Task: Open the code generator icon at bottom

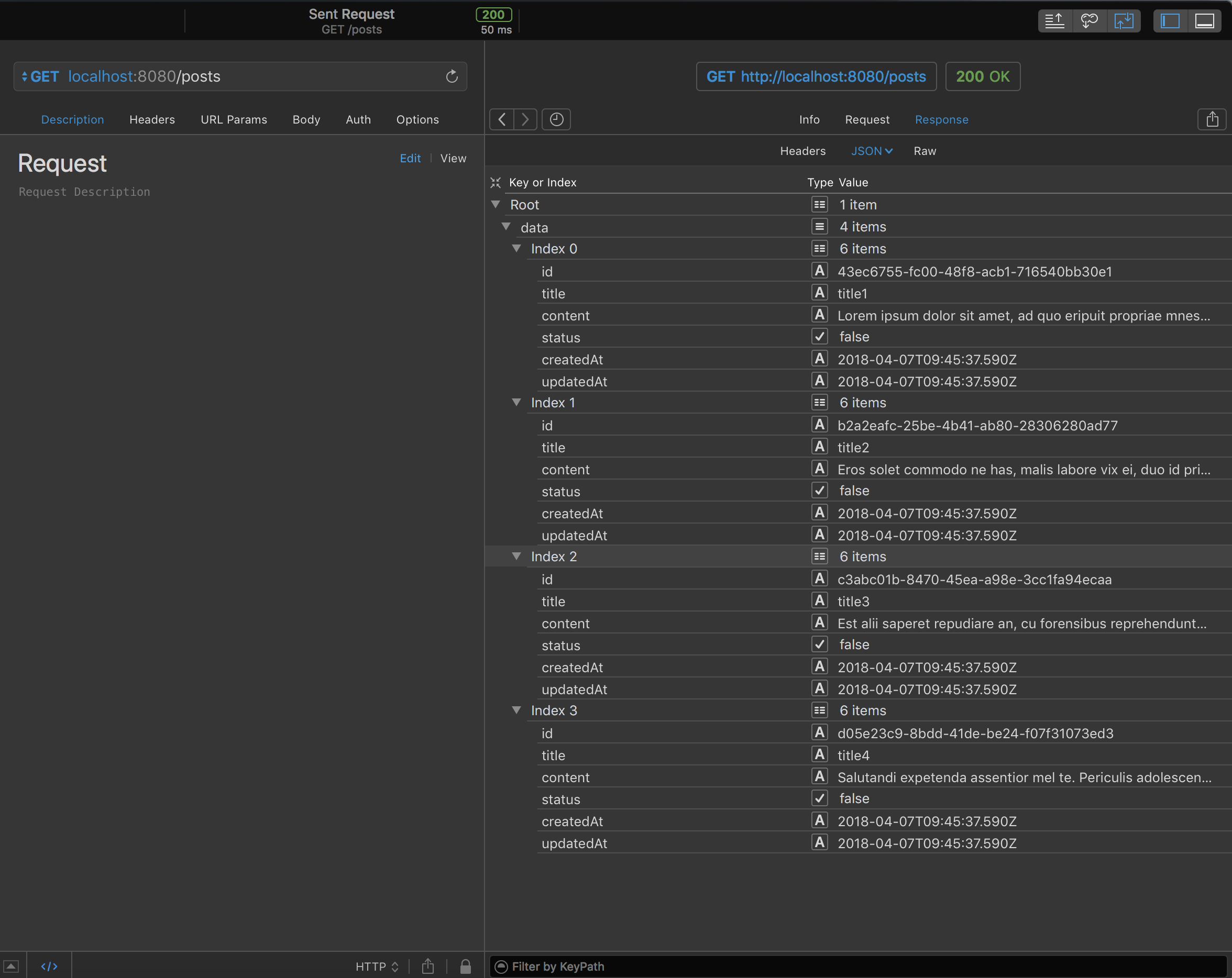Action: coord(49,966)
